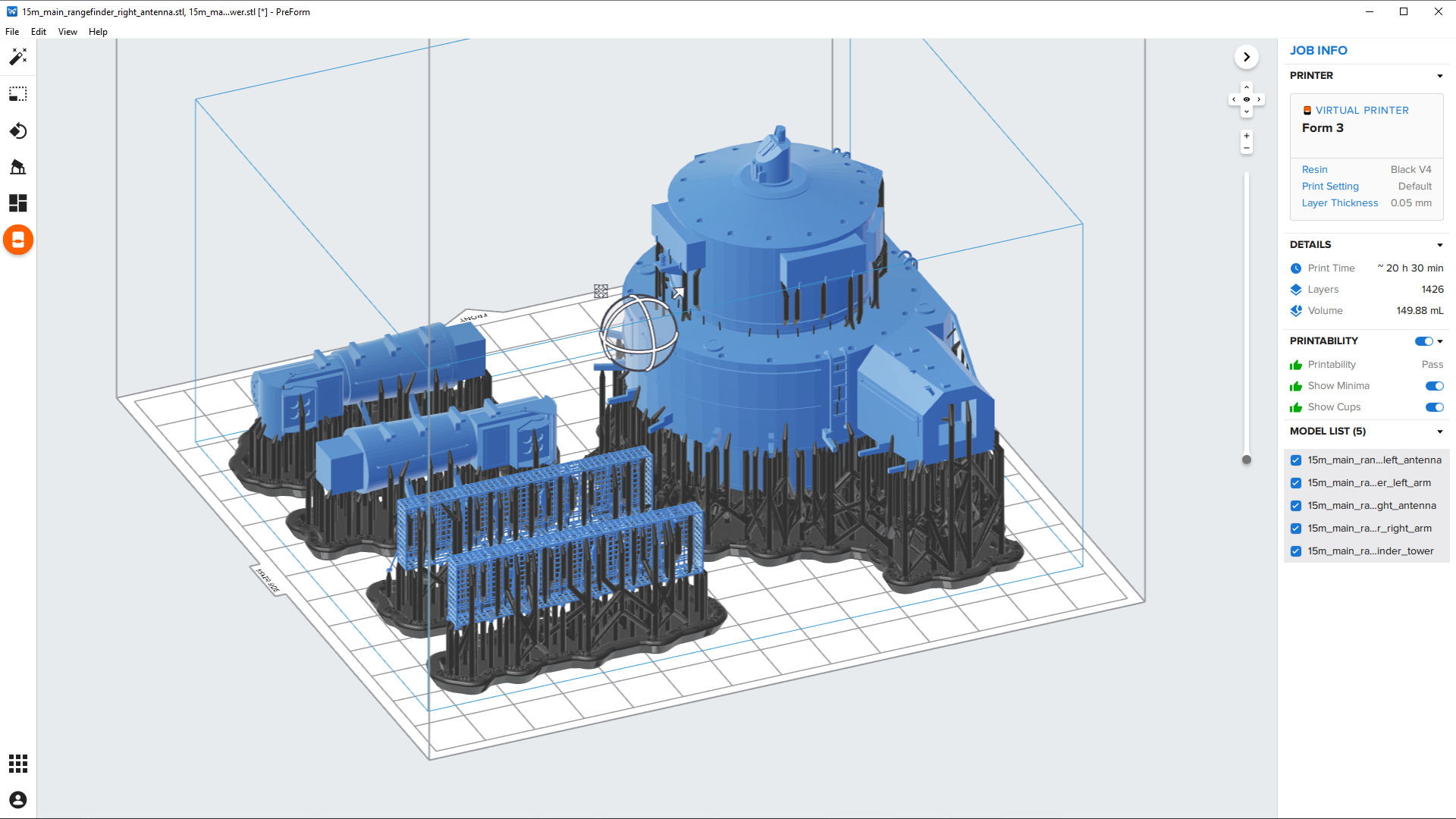Viewport: 1456px width, 819px height.
Task: Toggle Show Minima switch
Action: coord(1434,386)
